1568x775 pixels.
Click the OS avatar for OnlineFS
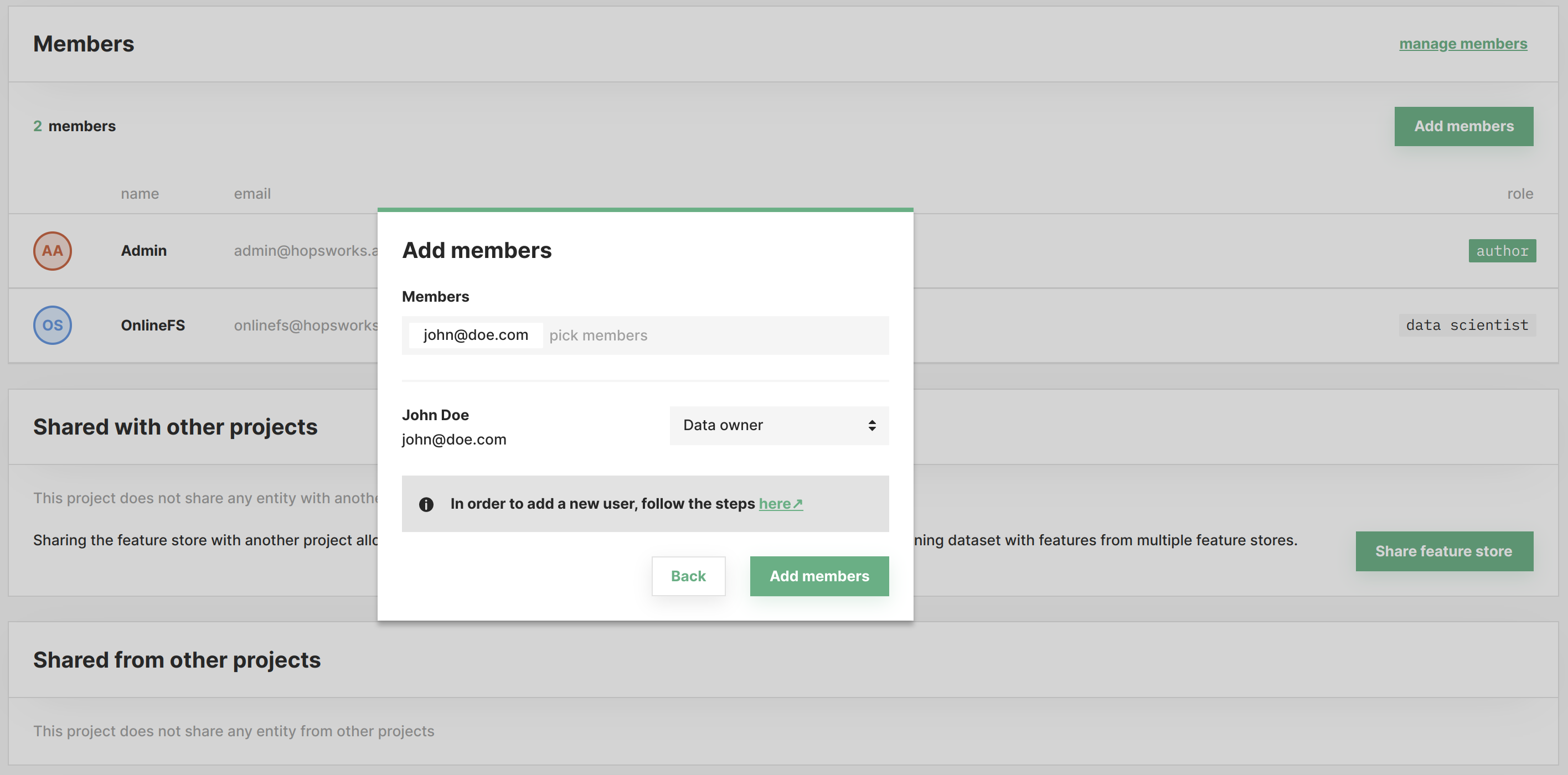pyautogui.click(x=53, y=325)
